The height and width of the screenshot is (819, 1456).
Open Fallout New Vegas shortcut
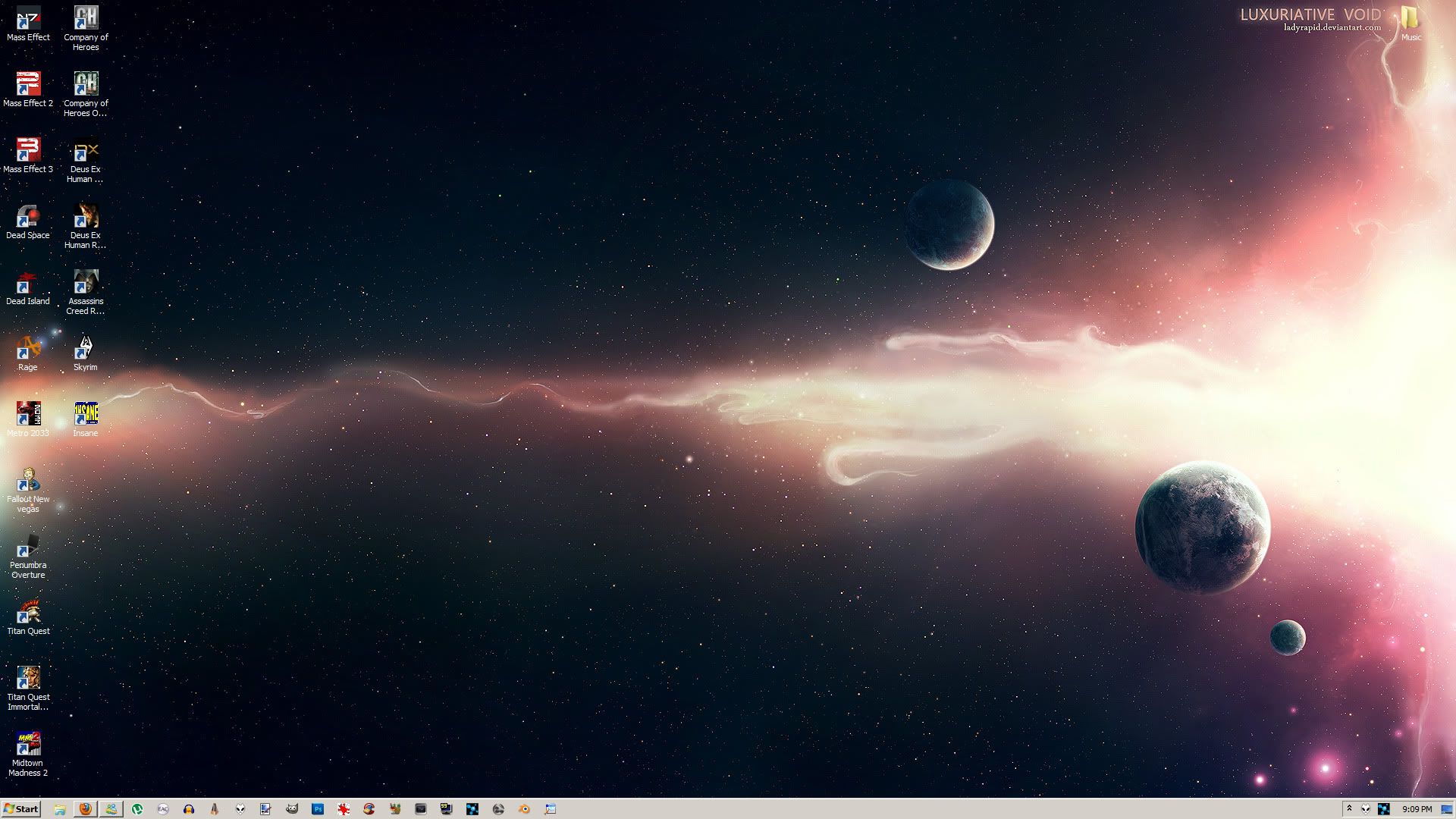tap(28, 481)
